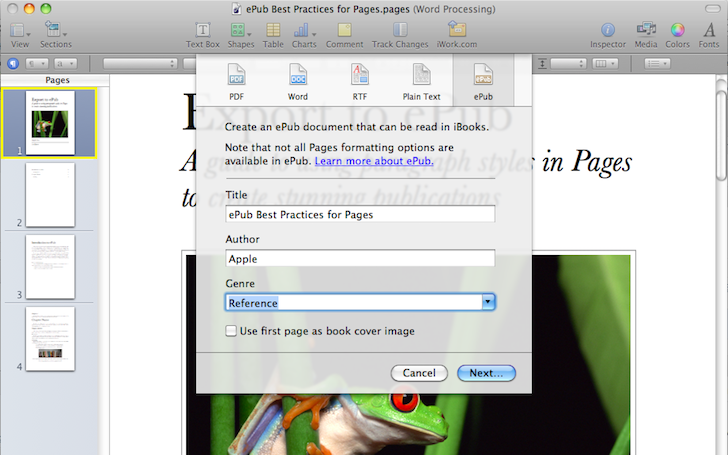Open the Sections toolbar menu
728x455 pixels.
click(55, 35)
